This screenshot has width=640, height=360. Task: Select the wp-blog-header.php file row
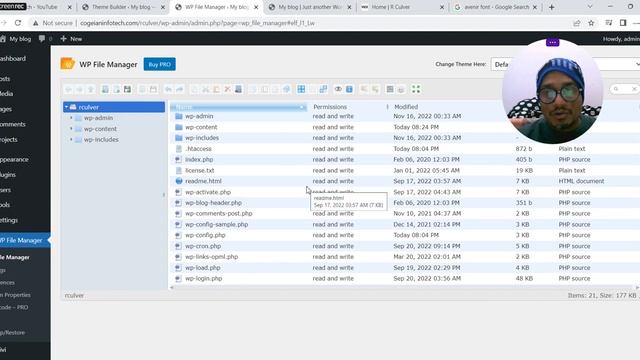pos(404,203)
